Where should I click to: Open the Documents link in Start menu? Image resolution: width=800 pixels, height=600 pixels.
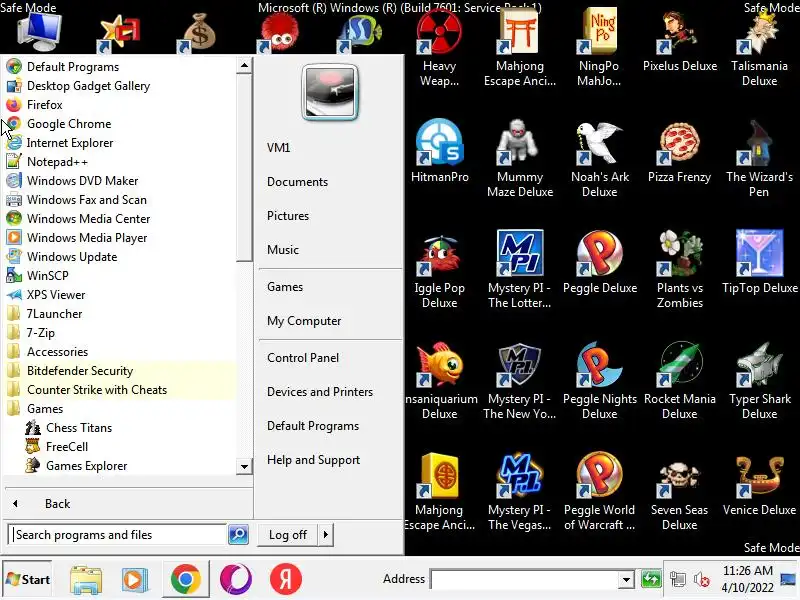click(297, 182)
